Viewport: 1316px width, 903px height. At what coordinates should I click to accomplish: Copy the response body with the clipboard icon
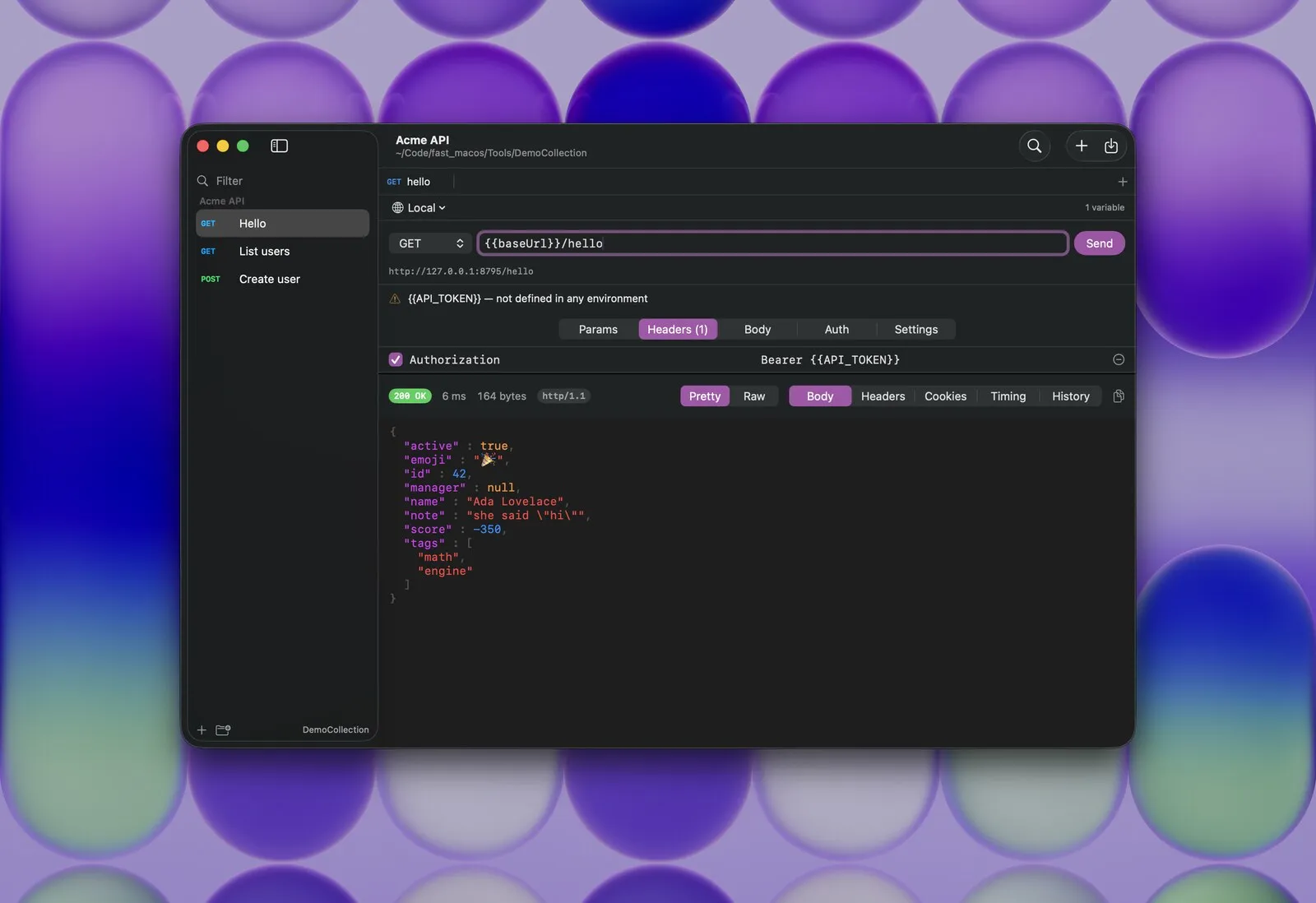point(1119,396)
